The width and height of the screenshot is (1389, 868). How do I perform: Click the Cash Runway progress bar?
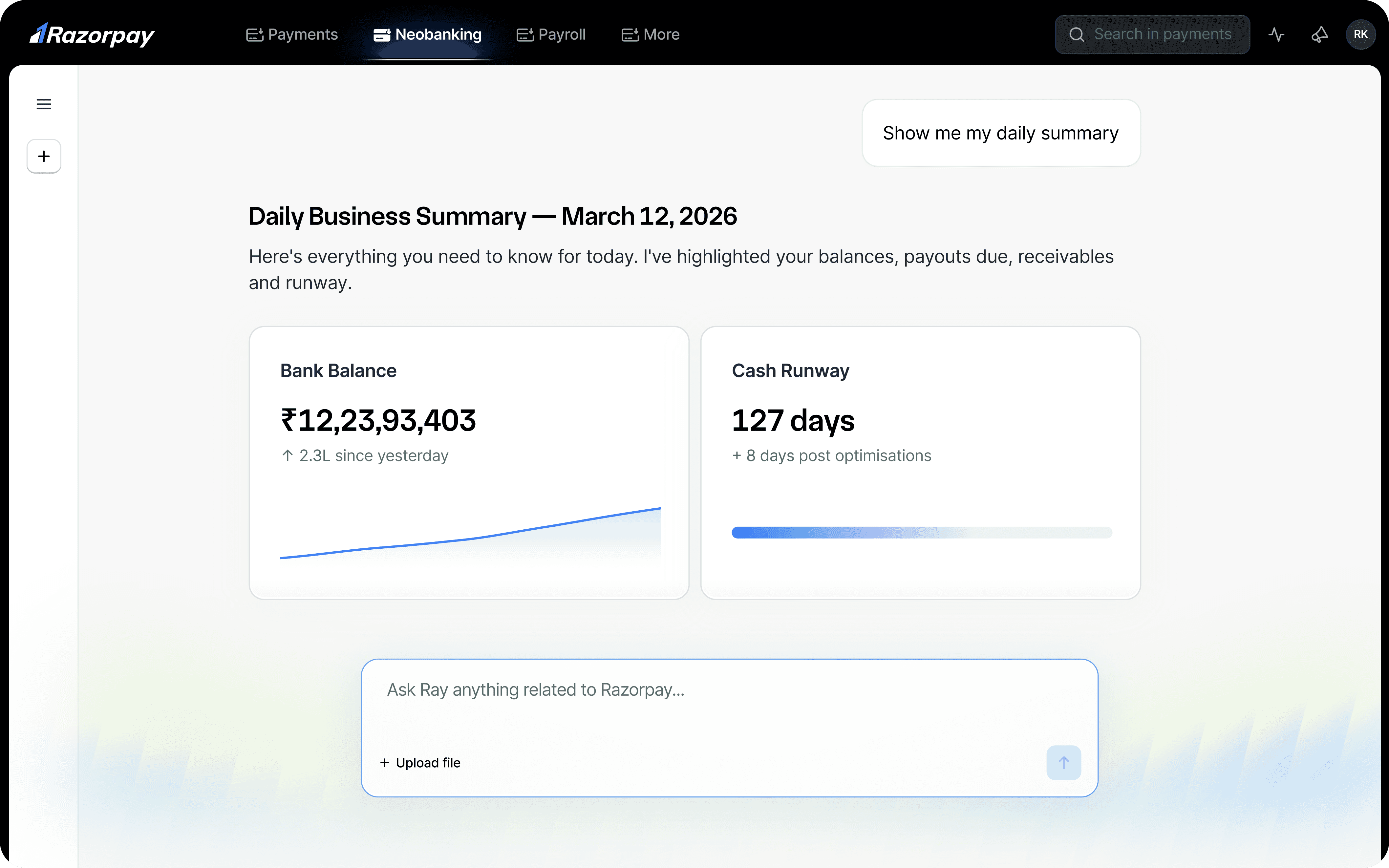click(921, 532)
